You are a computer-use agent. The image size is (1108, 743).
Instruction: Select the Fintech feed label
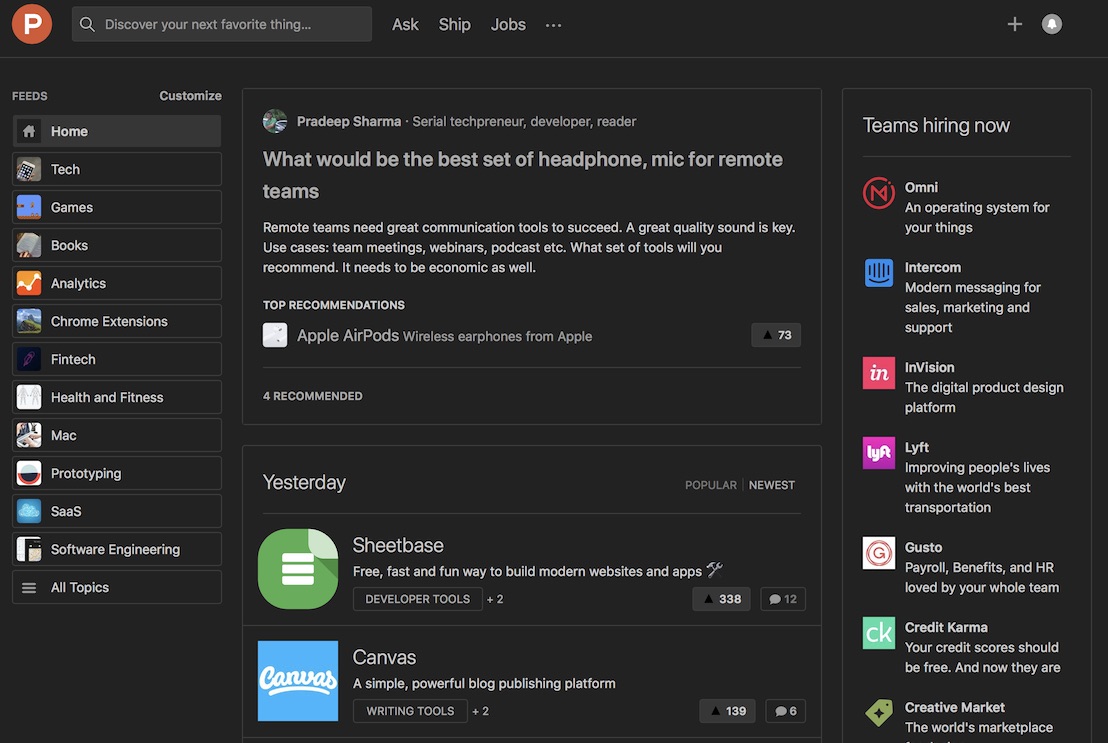73,359
